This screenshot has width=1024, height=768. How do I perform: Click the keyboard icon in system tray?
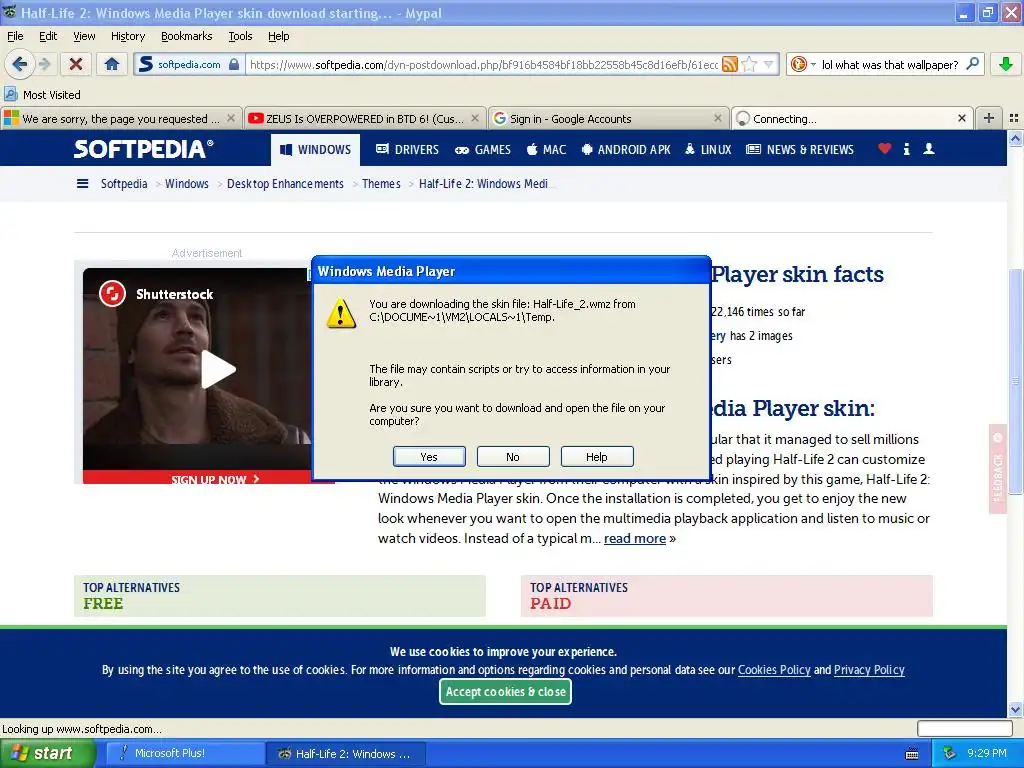(x=912, y=754)
